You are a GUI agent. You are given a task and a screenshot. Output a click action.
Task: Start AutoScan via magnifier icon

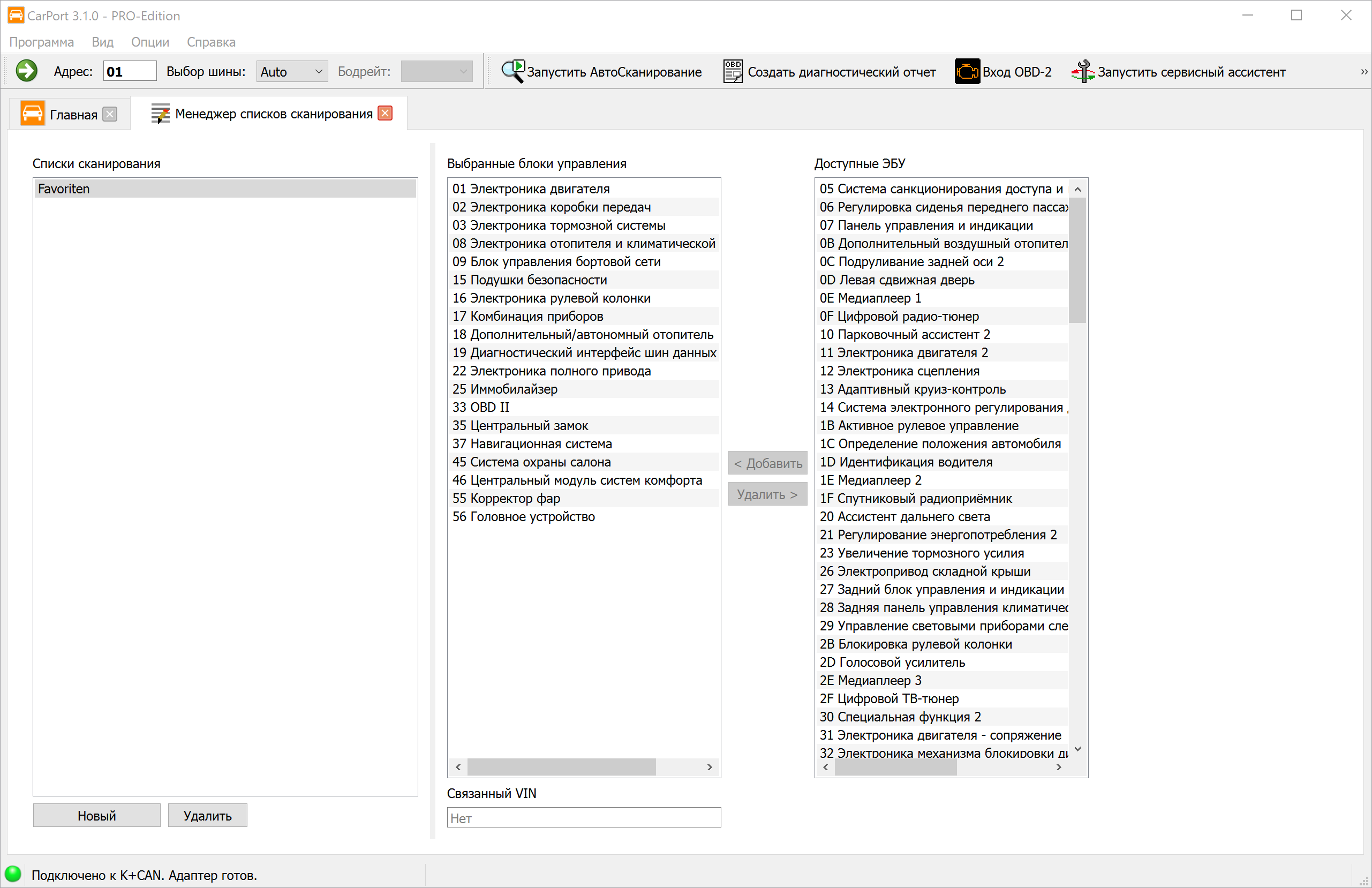(512, 72)
